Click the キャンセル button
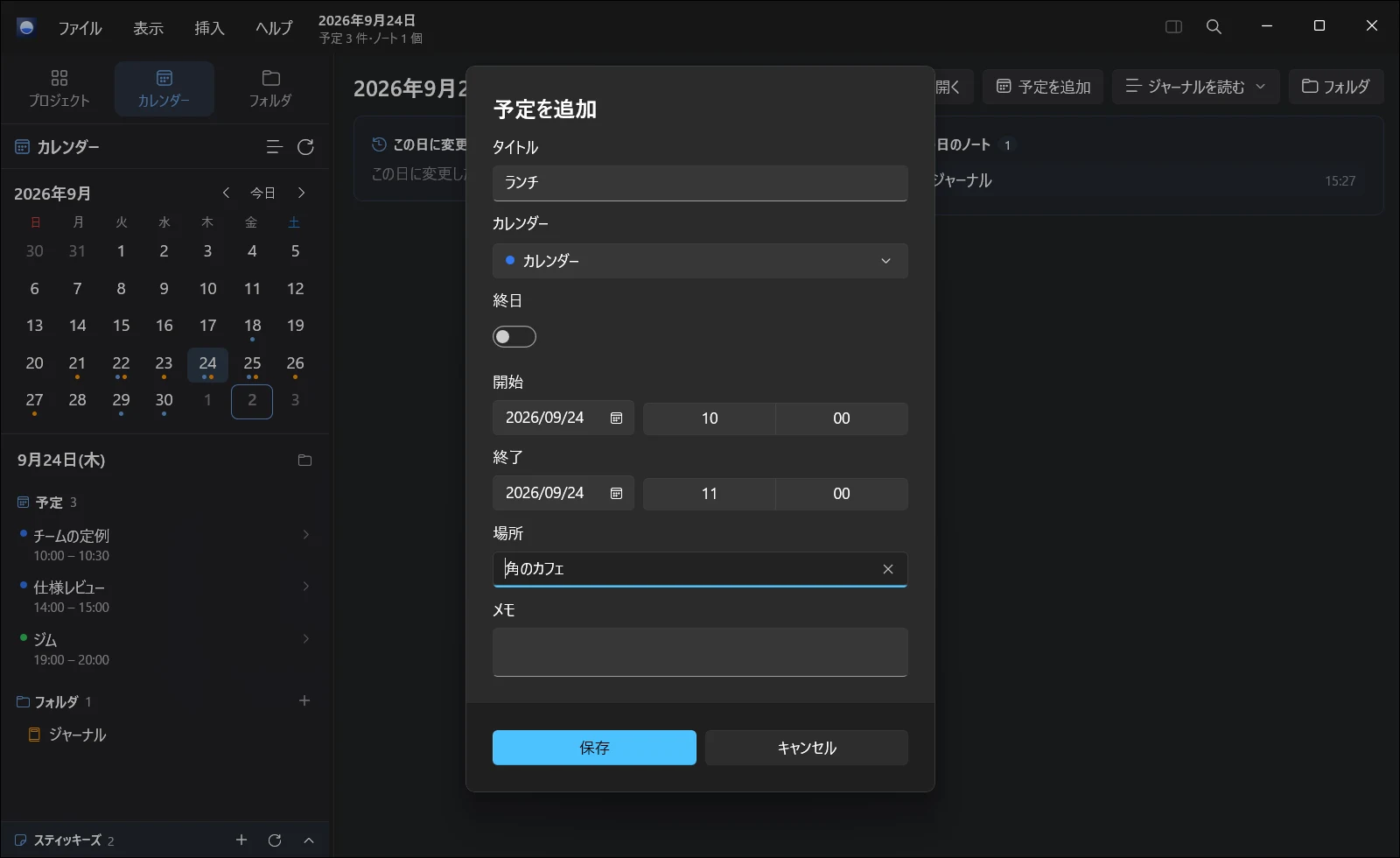The image size is (1400, 858). (x=807, y=748)
